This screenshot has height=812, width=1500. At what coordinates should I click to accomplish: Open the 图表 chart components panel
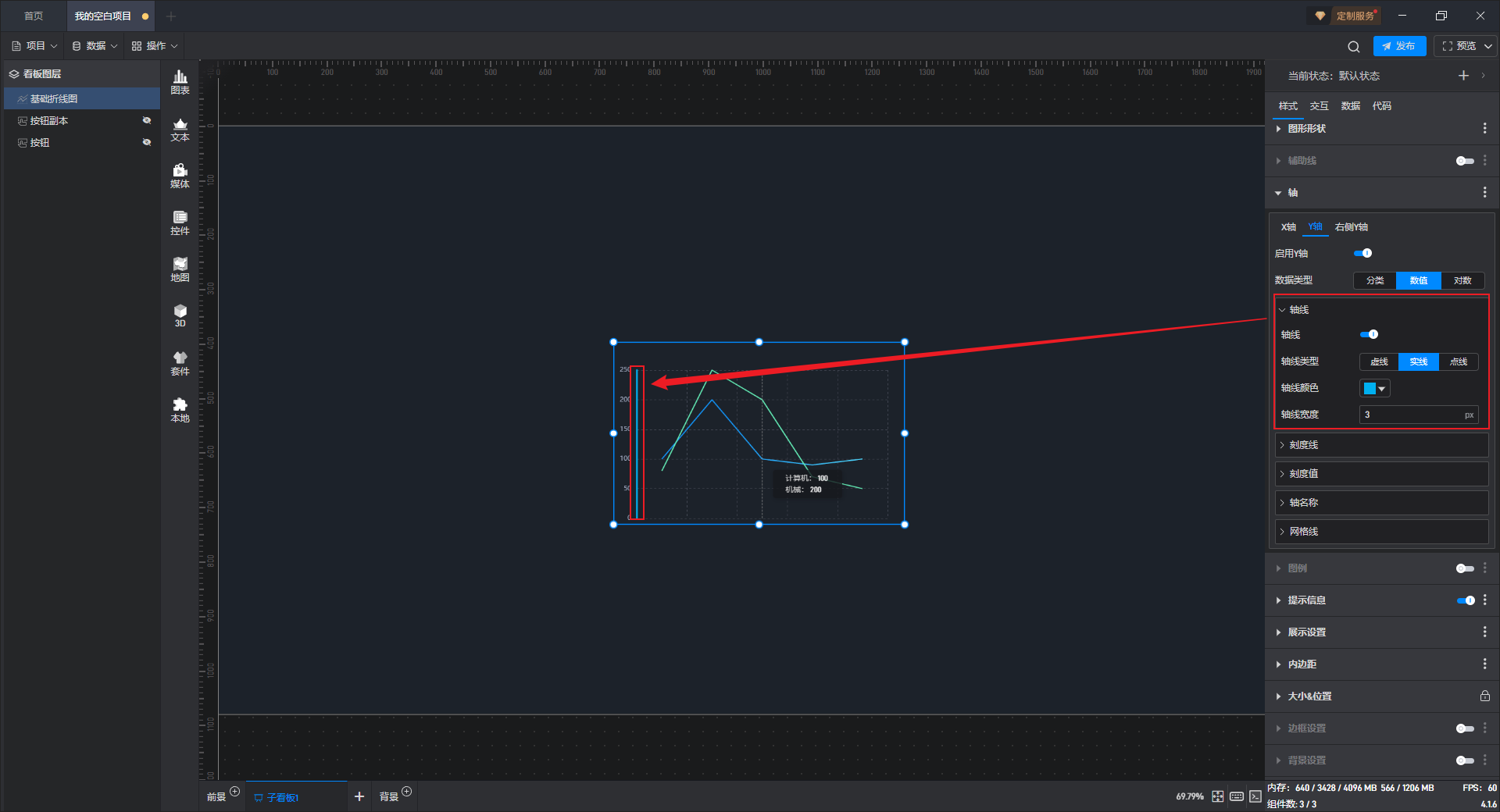[x=180, y=82]
